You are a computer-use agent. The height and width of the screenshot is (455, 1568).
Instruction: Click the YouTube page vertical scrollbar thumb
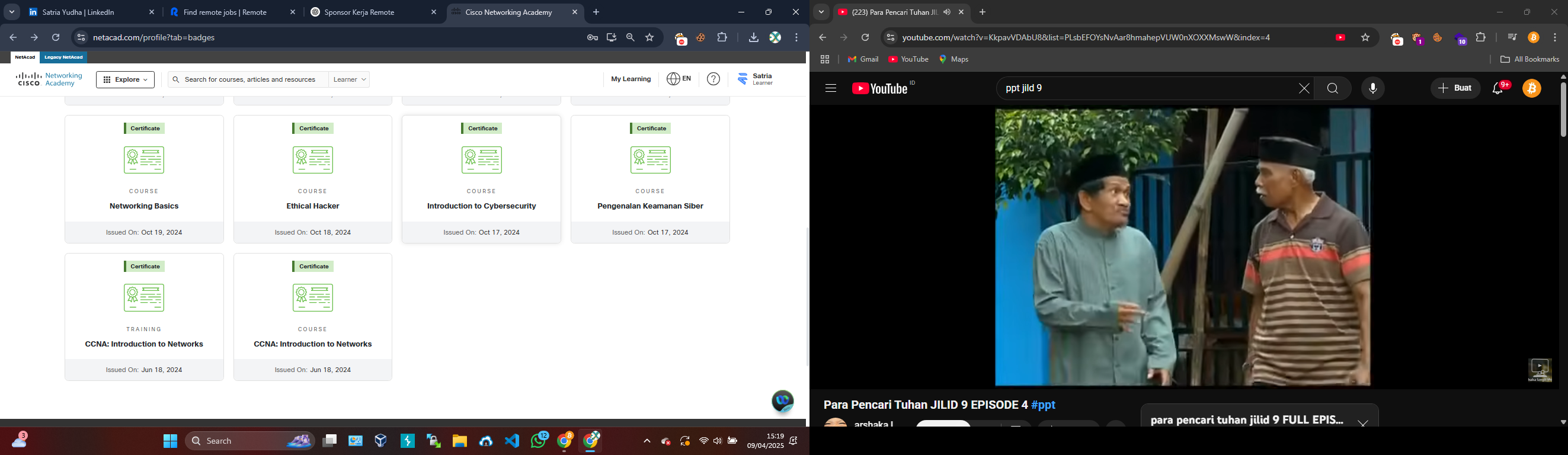point(1563,110)
